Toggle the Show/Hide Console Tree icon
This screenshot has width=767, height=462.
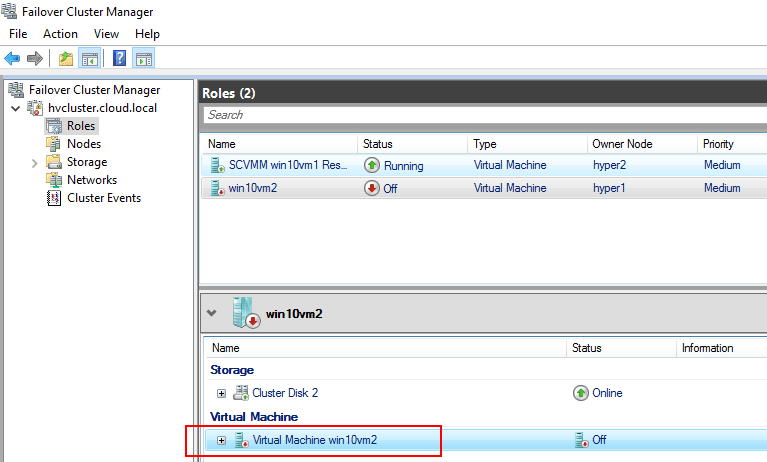(90, 59)
